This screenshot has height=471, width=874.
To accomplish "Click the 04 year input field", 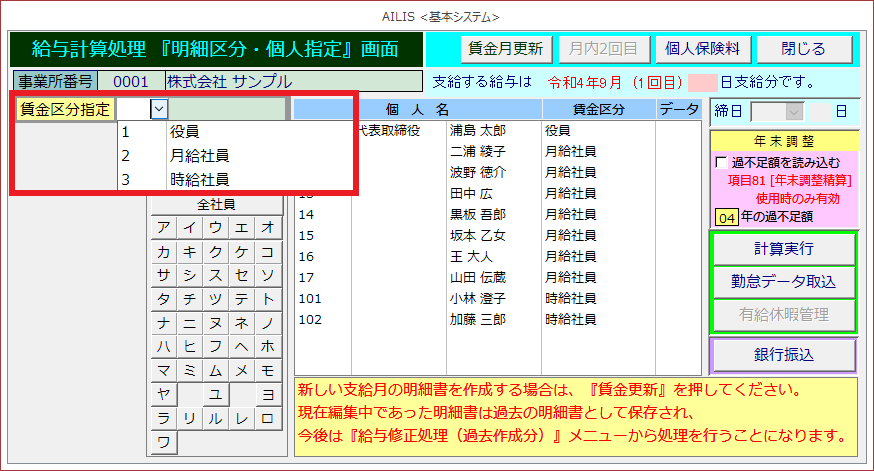I will [726, 215].
